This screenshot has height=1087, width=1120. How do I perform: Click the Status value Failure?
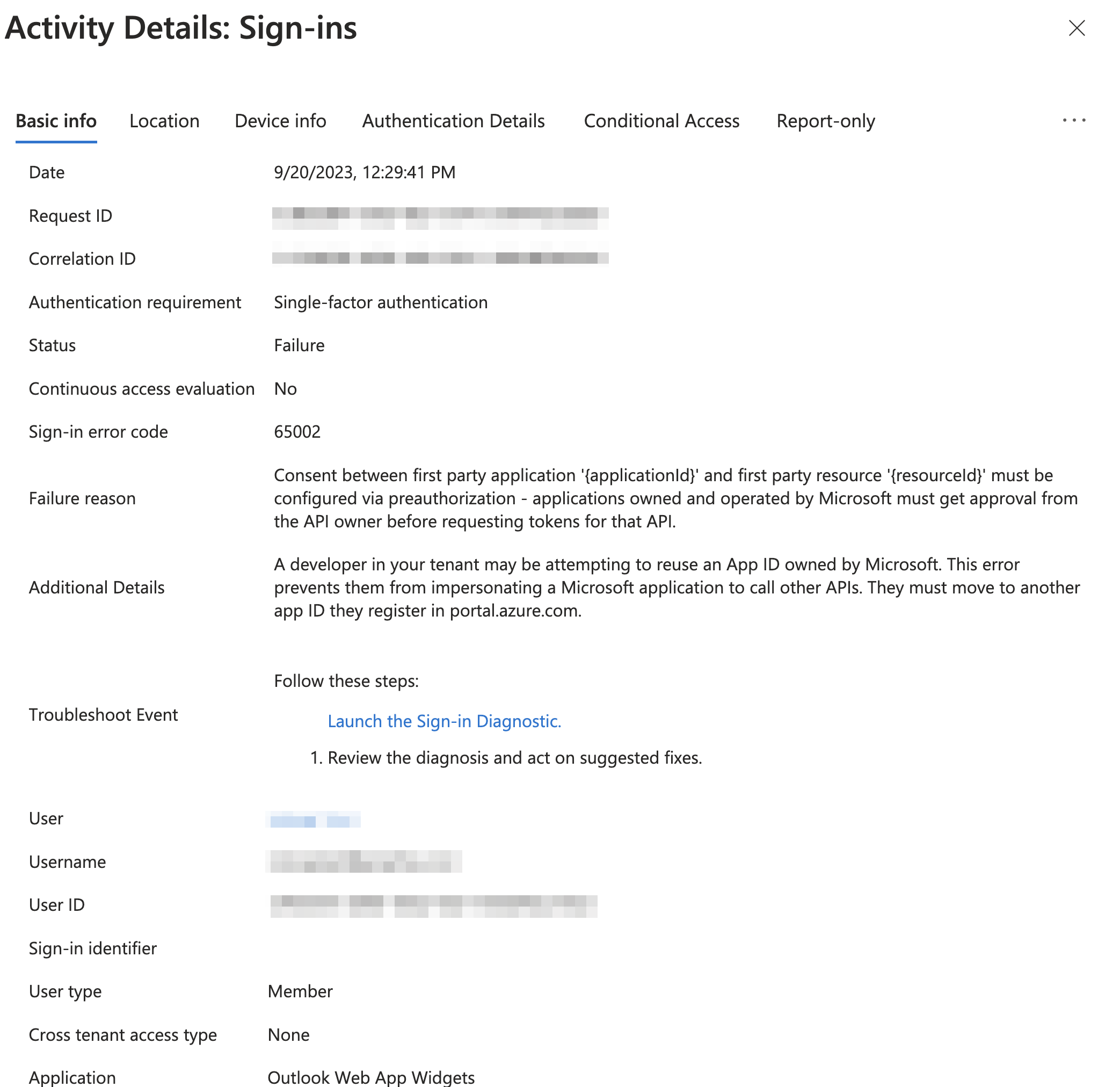(299, 345)
